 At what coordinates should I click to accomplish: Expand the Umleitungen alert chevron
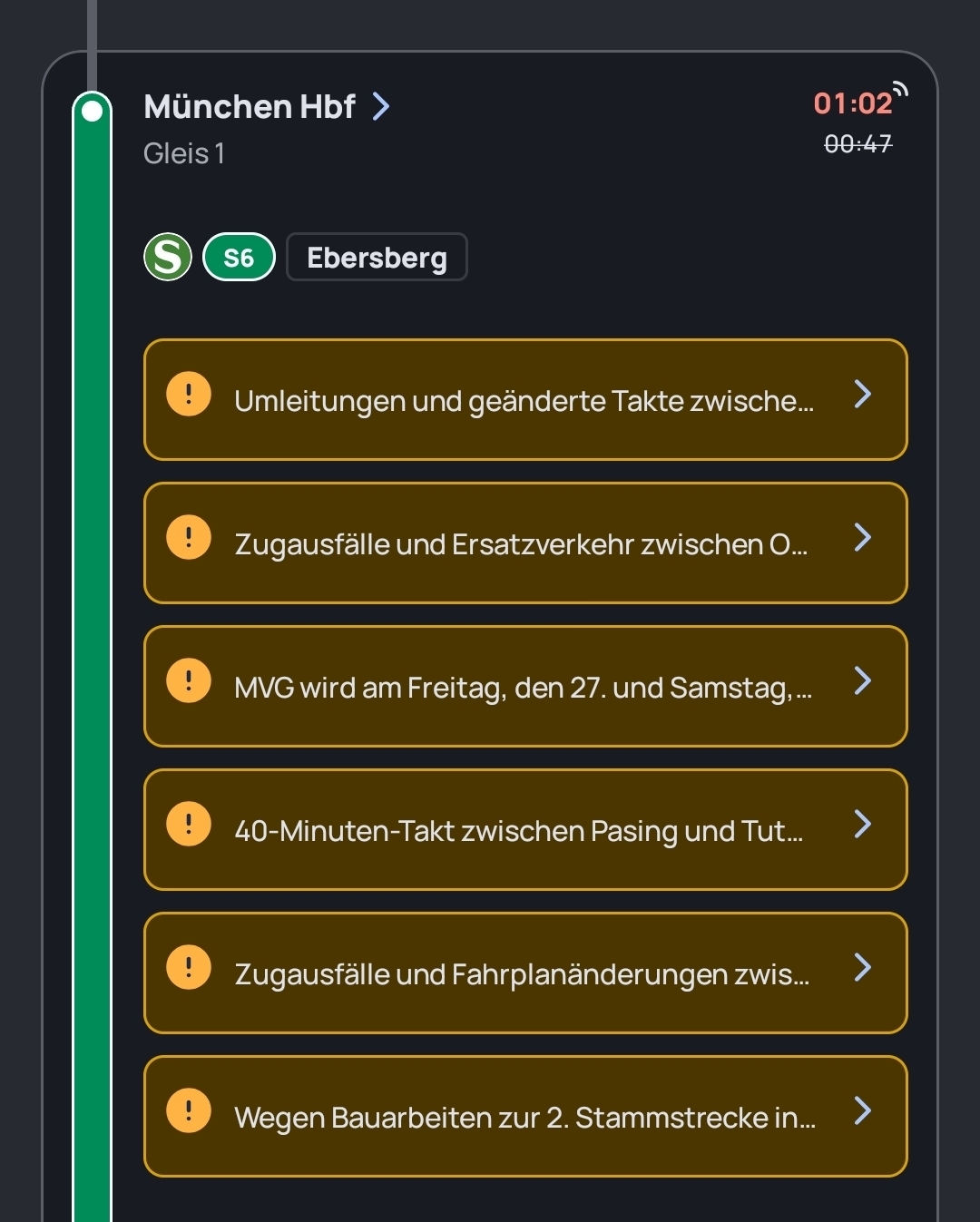click(x=863, y=395)
